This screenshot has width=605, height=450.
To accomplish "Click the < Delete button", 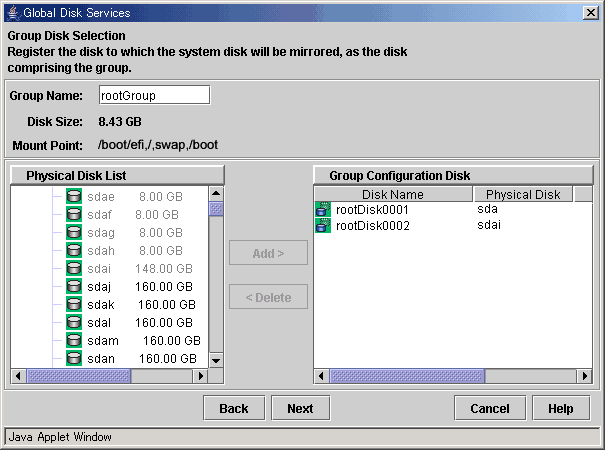I will point(269,297).
